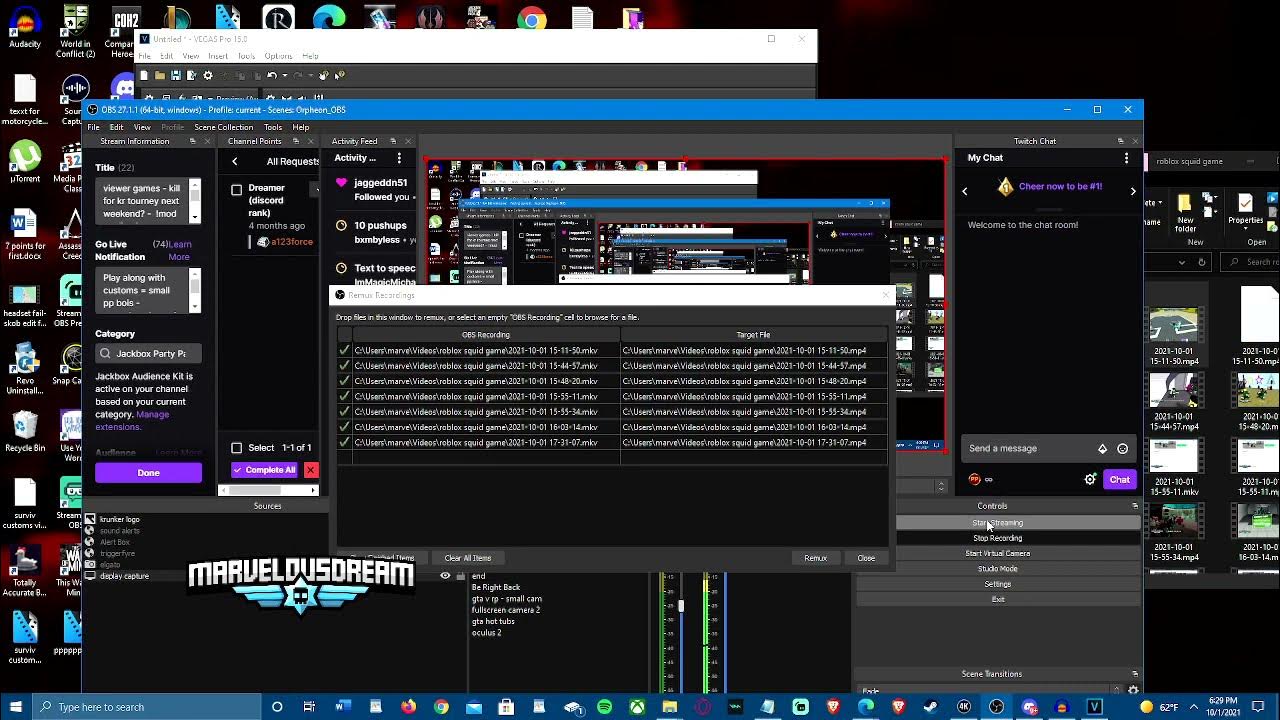Open scene transition settings gear
Viewport: 1280px width, 720px height.
pos(1133,690)
